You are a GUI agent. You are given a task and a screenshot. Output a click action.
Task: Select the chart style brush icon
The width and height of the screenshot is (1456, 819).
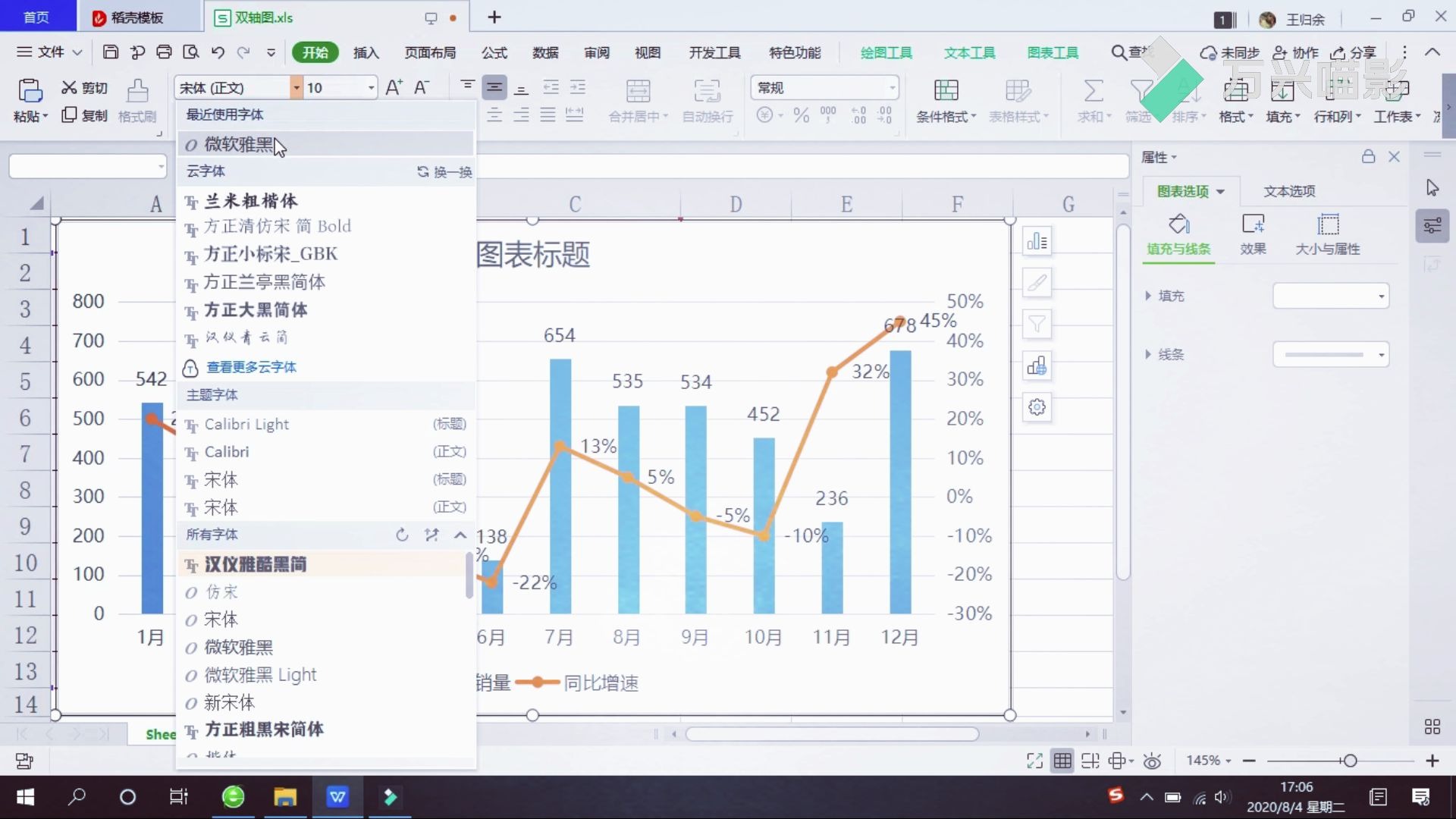tap(1036, 282)
